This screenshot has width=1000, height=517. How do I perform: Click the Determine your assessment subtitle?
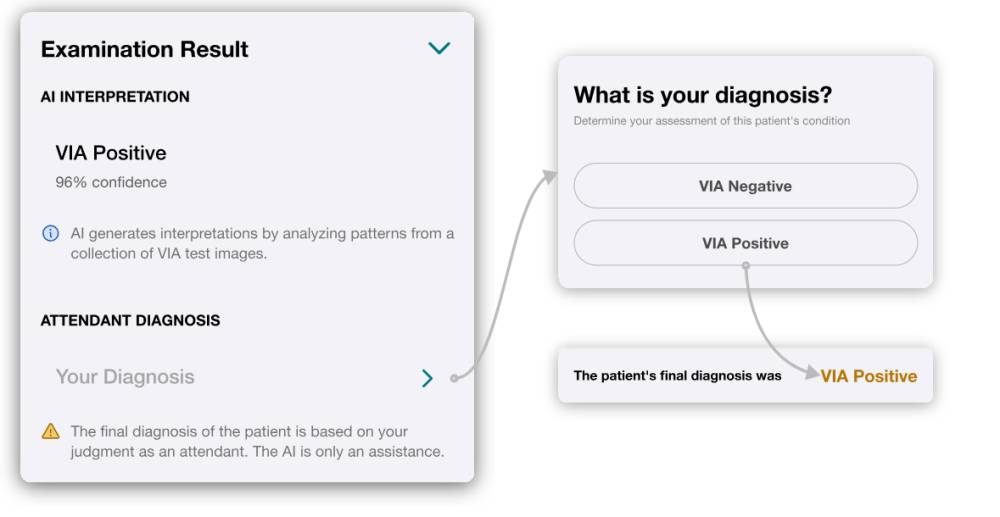(x=712, y=121)
